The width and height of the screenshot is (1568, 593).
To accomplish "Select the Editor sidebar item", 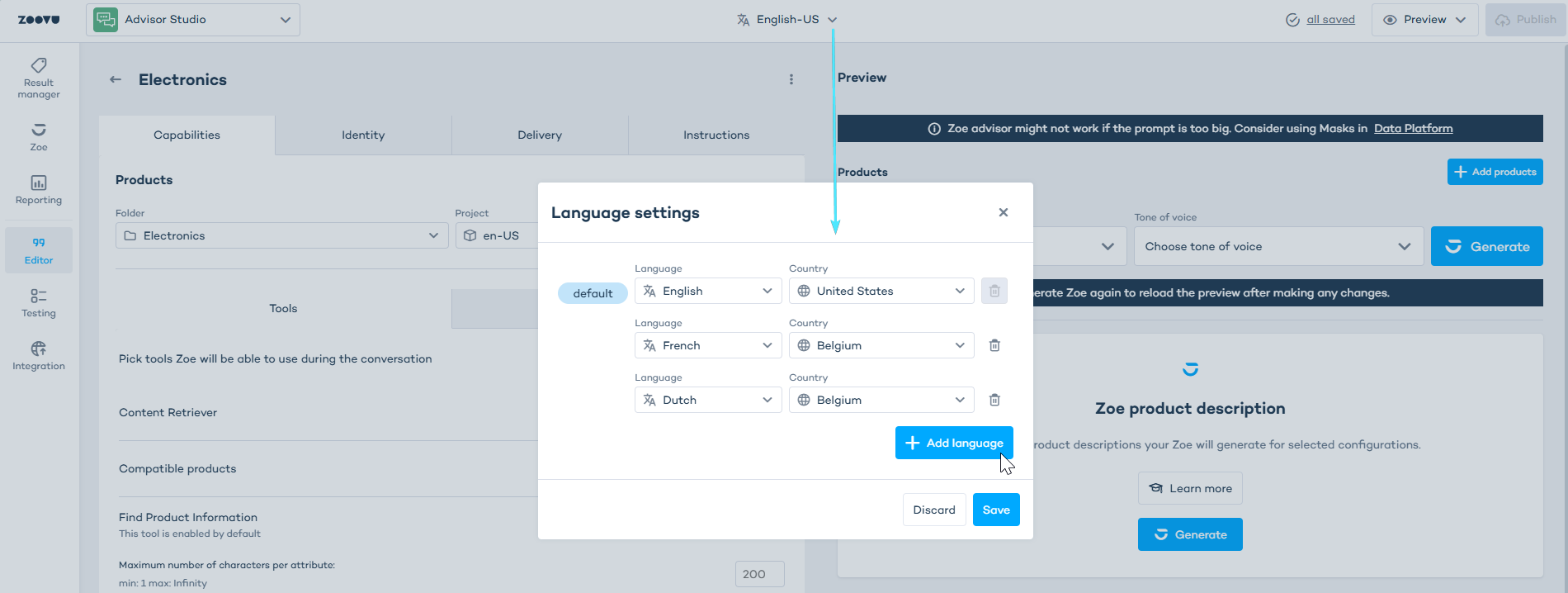I will tap(39, 250).
